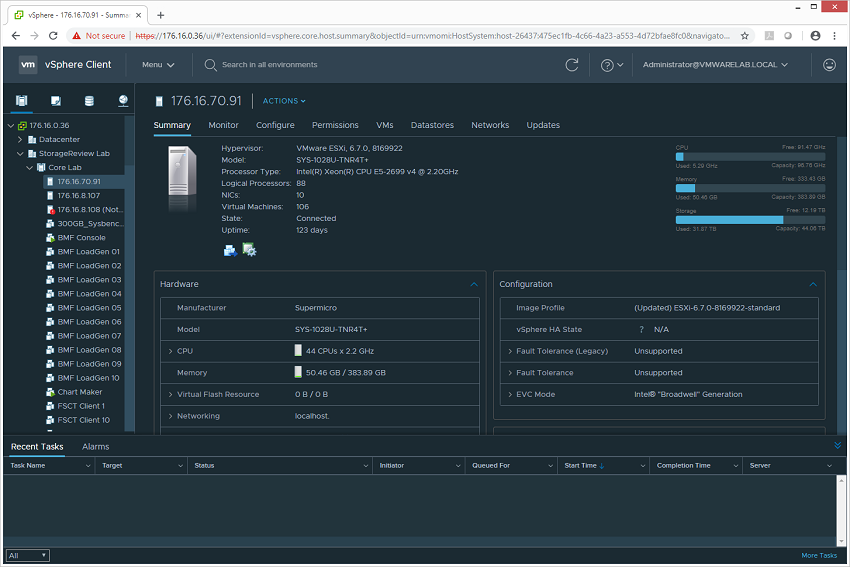Collapse the StorageReview Lab node
The height and width of the screenshot is (567, 850).
20,154
